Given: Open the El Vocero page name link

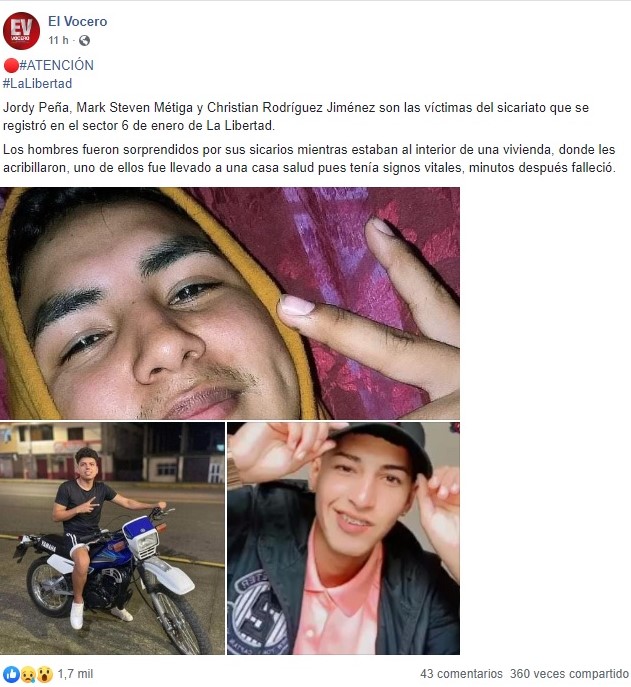Looking at the screenshot, I should [x=78, y=21].
